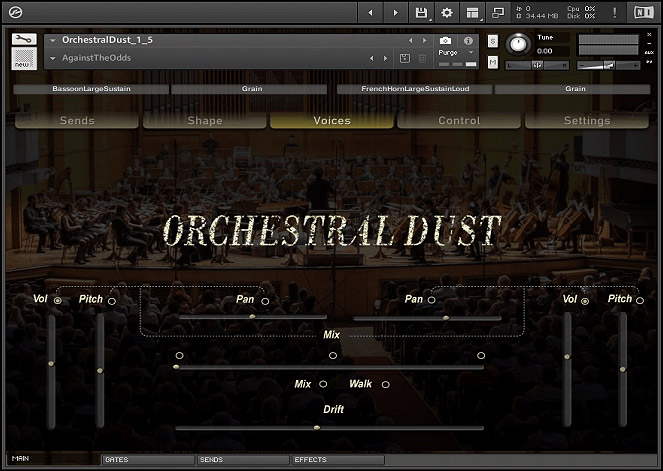The height and width of the screenshot is (471, 663).
Task: Expand the AgainstTheOdds snapshot dropdown
Action: pos(51,58)
